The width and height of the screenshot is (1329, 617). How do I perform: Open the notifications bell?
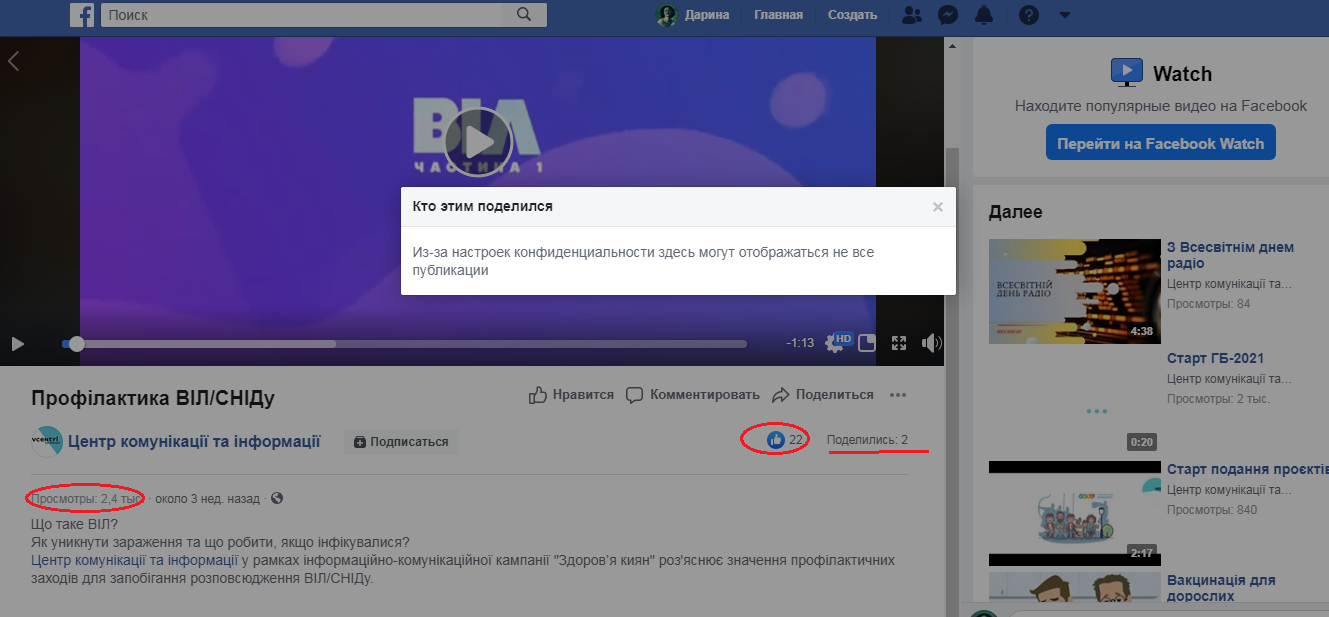[985, 15]
